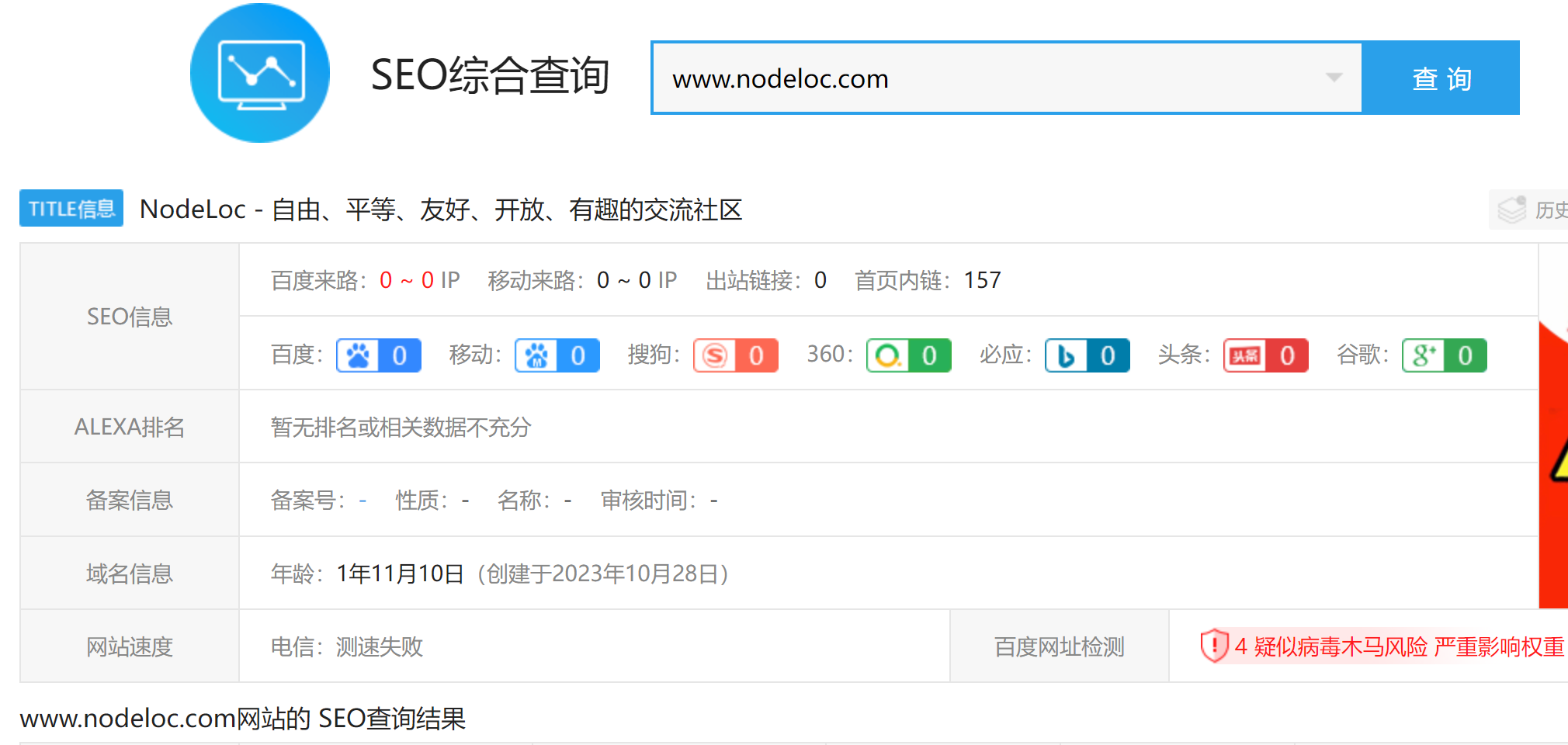This screenshot has height=745, width=1568.
Task: Open the Sogou index badge
Action: [x=736, y=355]
